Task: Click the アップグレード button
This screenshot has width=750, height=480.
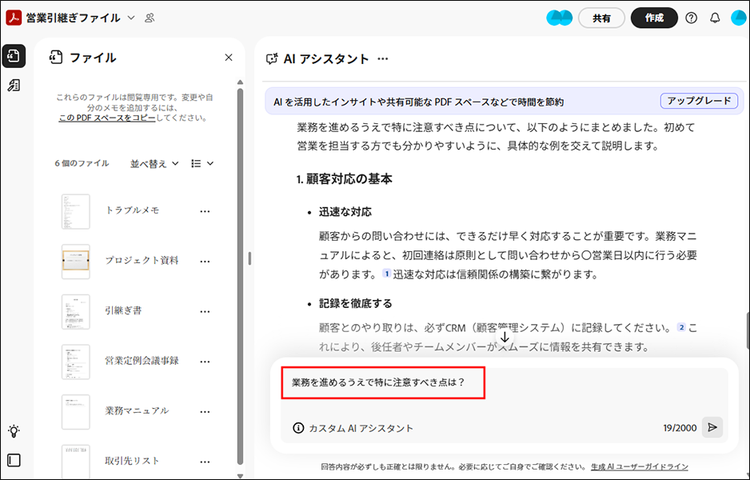Action: coord(699,101)
